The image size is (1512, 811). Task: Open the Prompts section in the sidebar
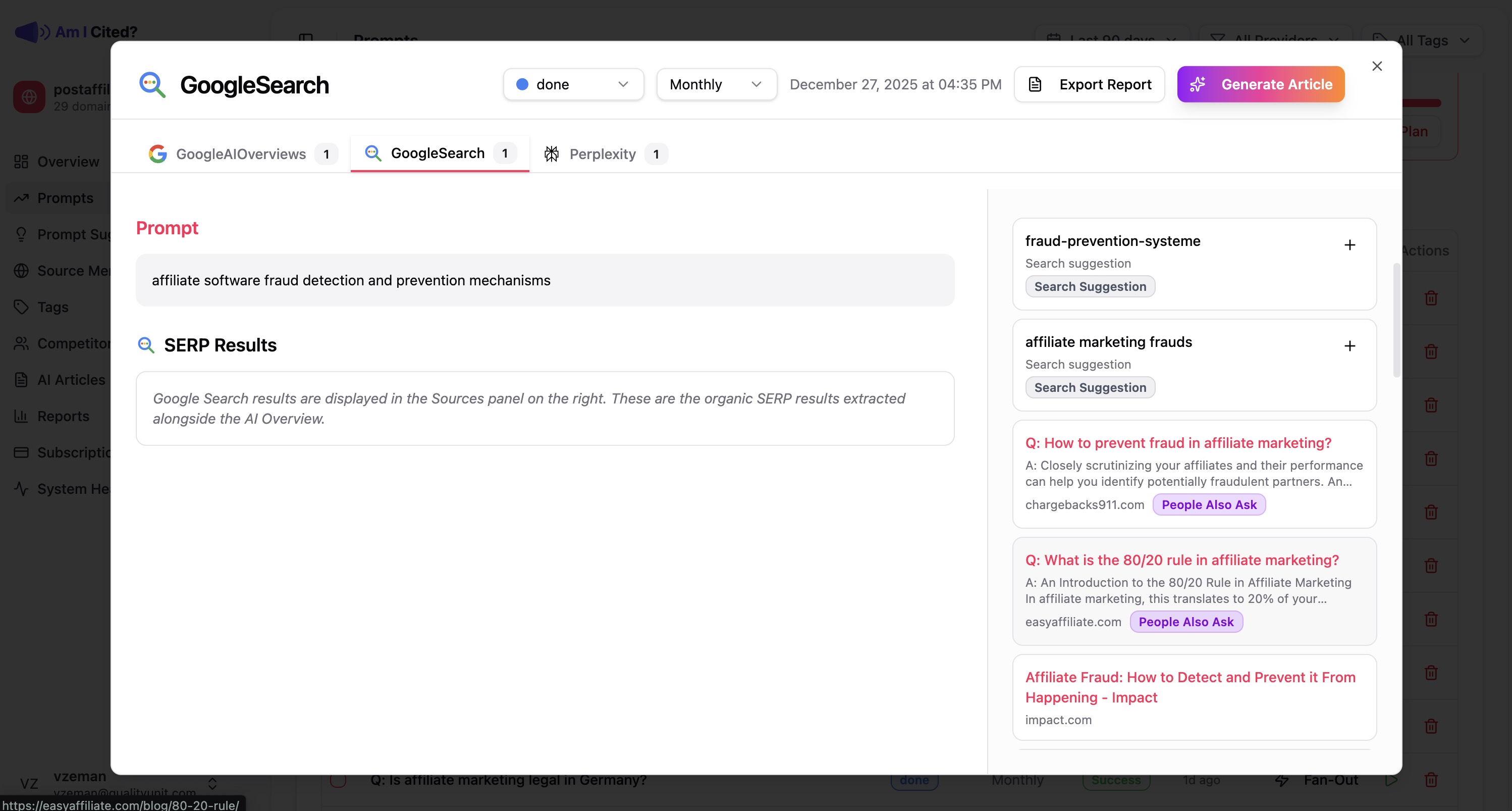click(x=64, y=198)
